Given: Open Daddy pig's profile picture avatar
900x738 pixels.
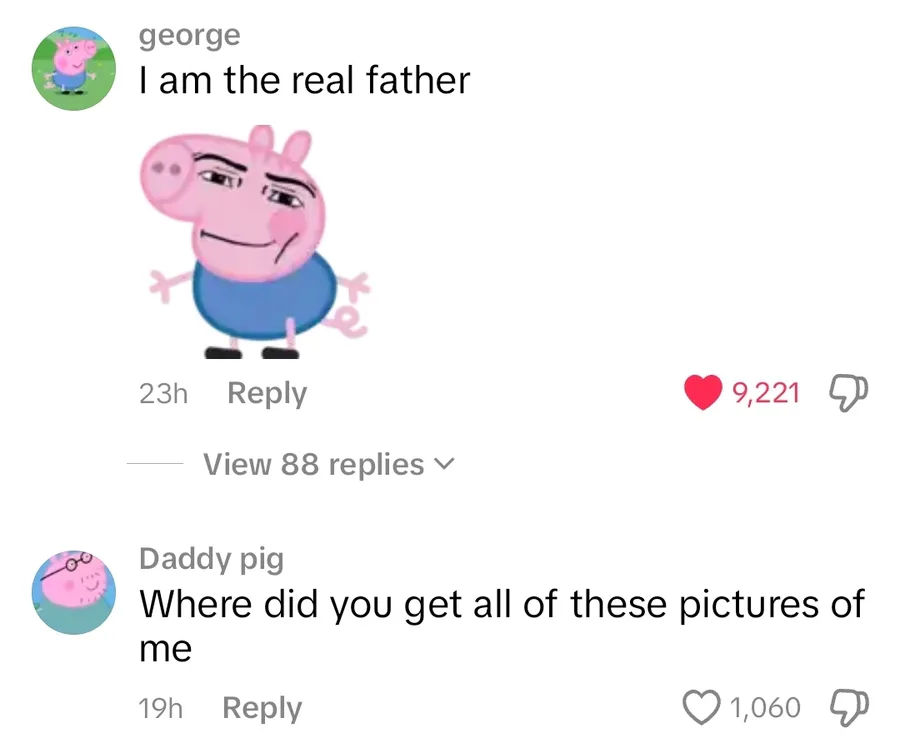Looking at the screenshot, I should (x=75, y=592).
